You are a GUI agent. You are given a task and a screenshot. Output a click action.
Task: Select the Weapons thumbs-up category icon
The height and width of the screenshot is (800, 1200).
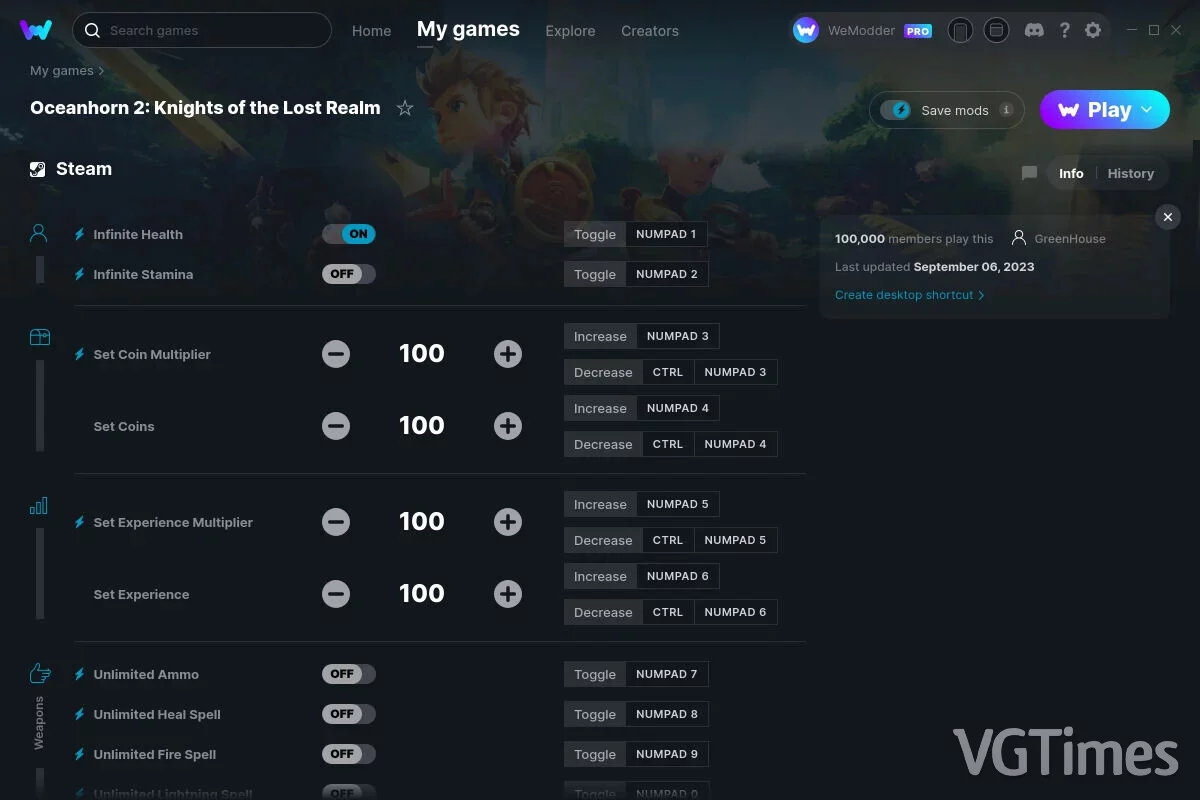[39, 673]
